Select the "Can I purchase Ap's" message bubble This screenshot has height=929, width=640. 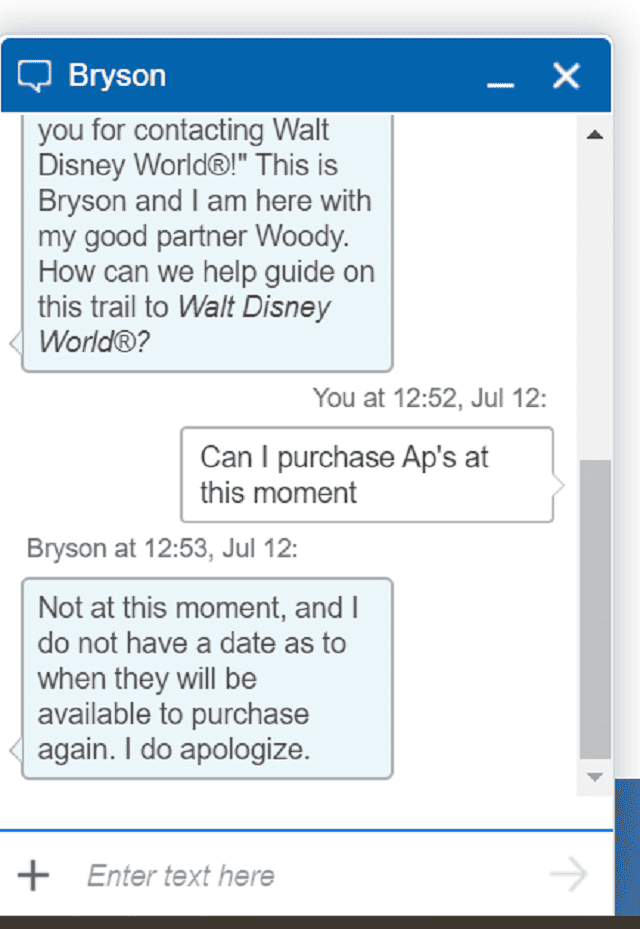(367, 475)
